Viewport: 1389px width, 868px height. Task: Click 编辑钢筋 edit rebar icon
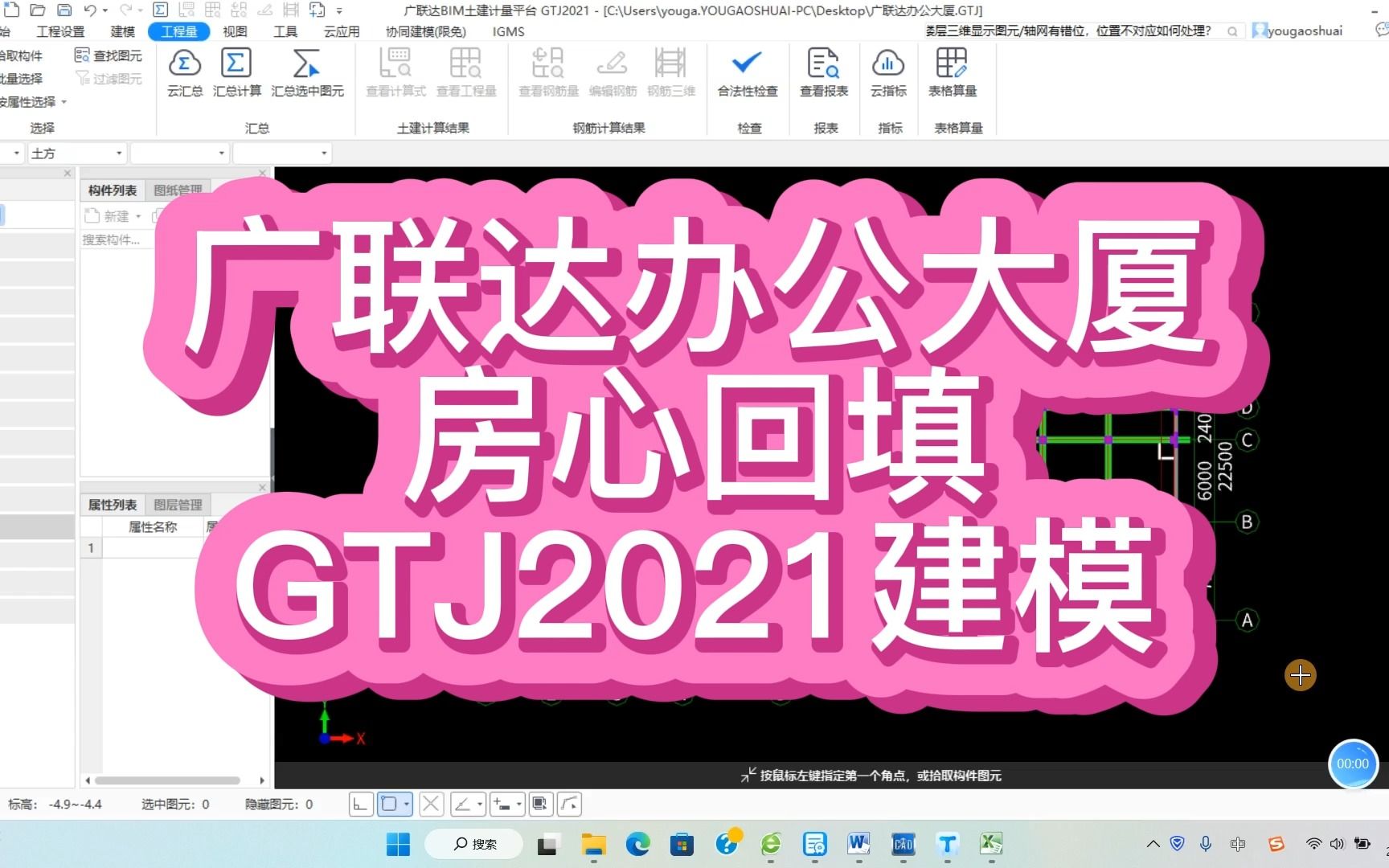tap(613, 72)
